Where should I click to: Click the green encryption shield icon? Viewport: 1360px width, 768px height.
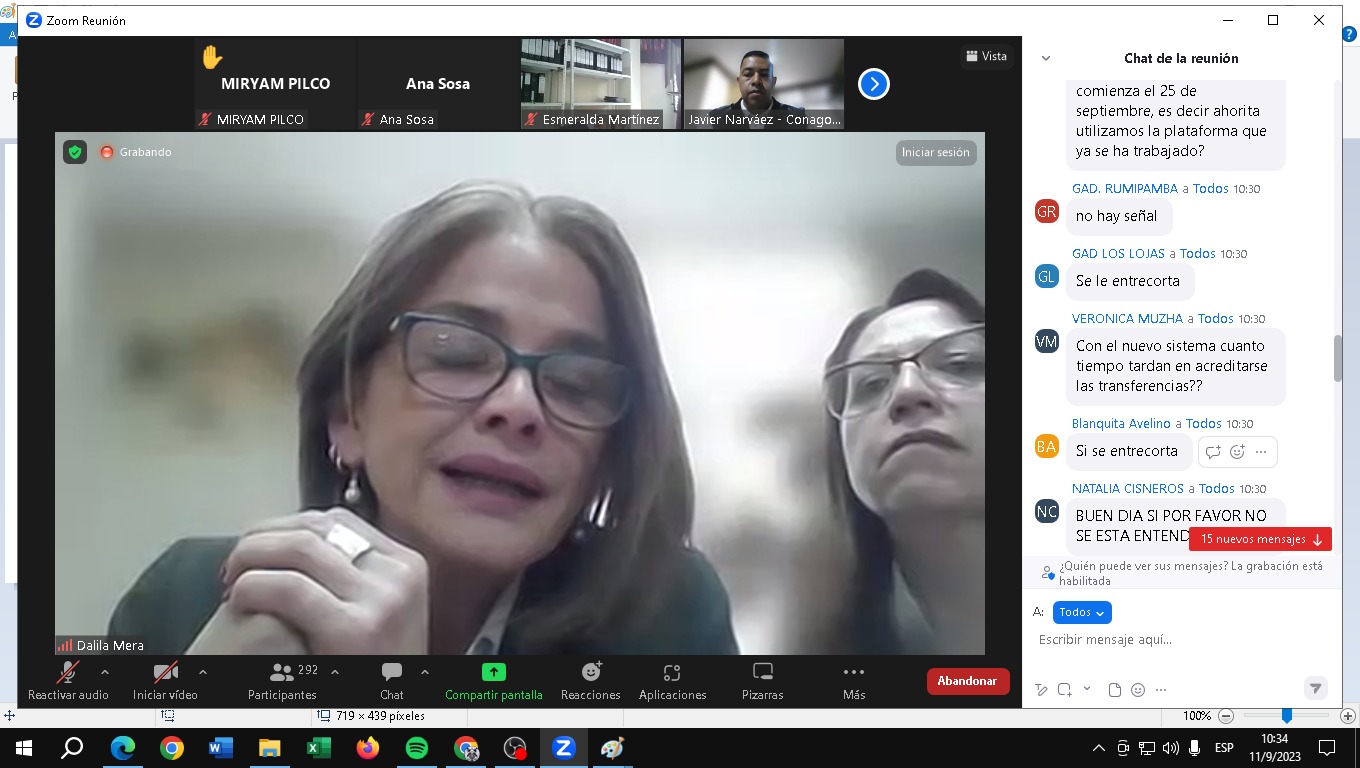pyautogui.click(x=75, y=152)
